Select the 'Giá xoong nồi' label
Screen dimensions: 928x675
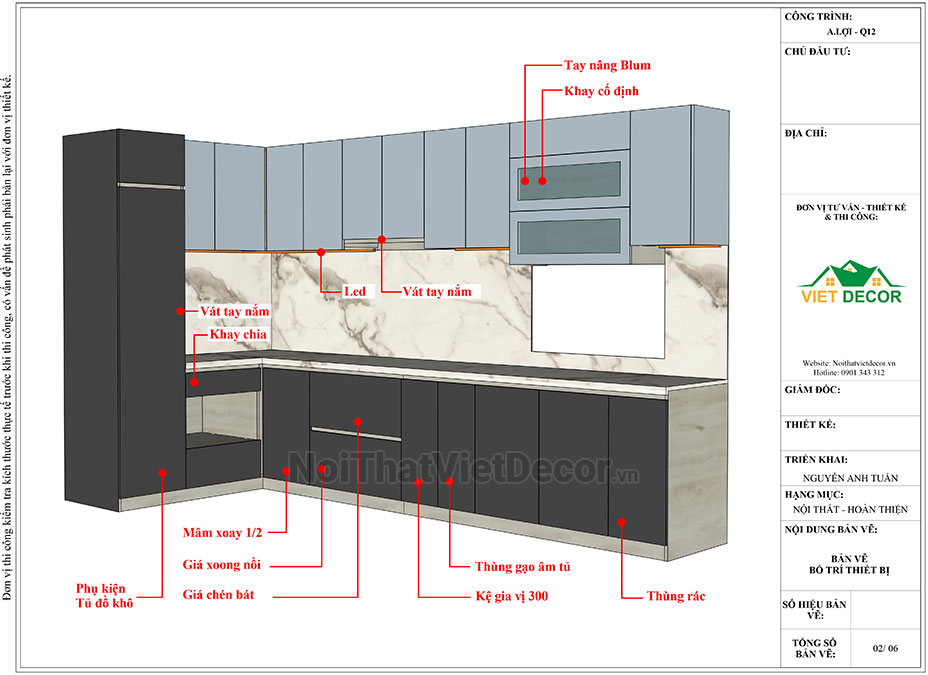pyautogui.click(x=221, y=564)
